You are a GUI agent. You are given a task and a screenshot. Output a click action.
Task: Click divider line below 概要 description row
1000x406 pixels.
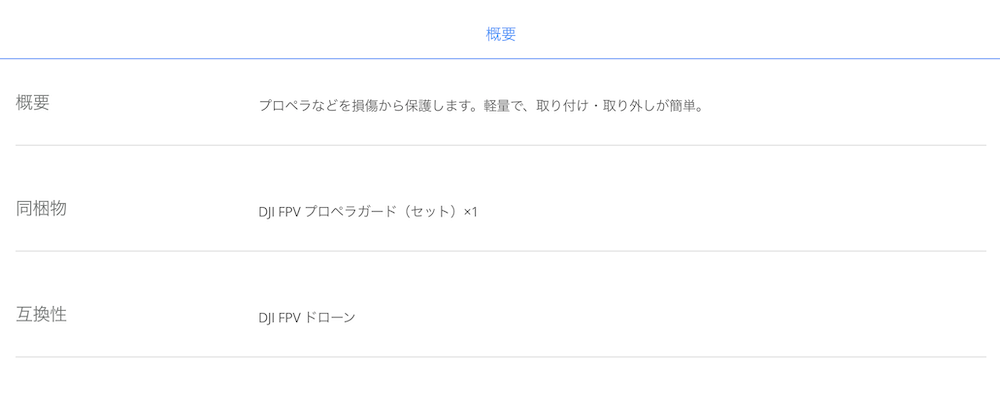(501, 145)
